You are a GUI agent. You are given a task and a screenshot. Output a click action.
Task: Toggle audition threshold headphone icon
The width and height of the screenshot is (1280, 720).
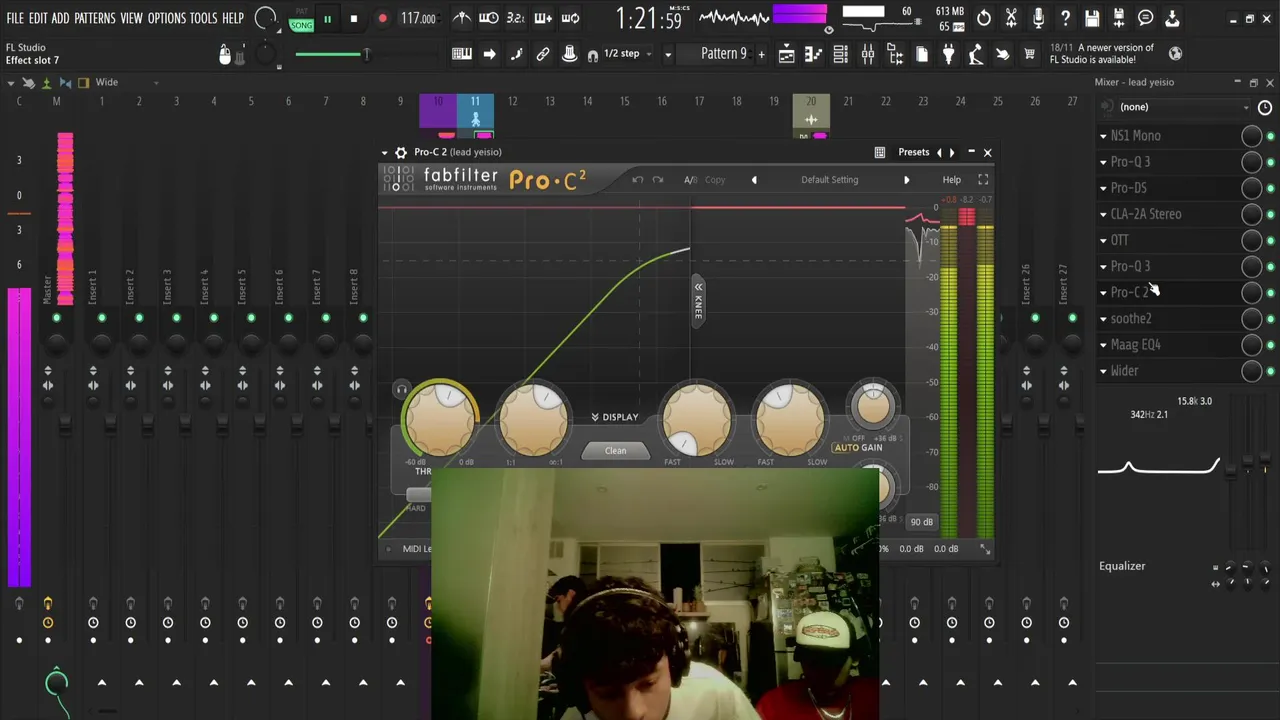point(401,390)
